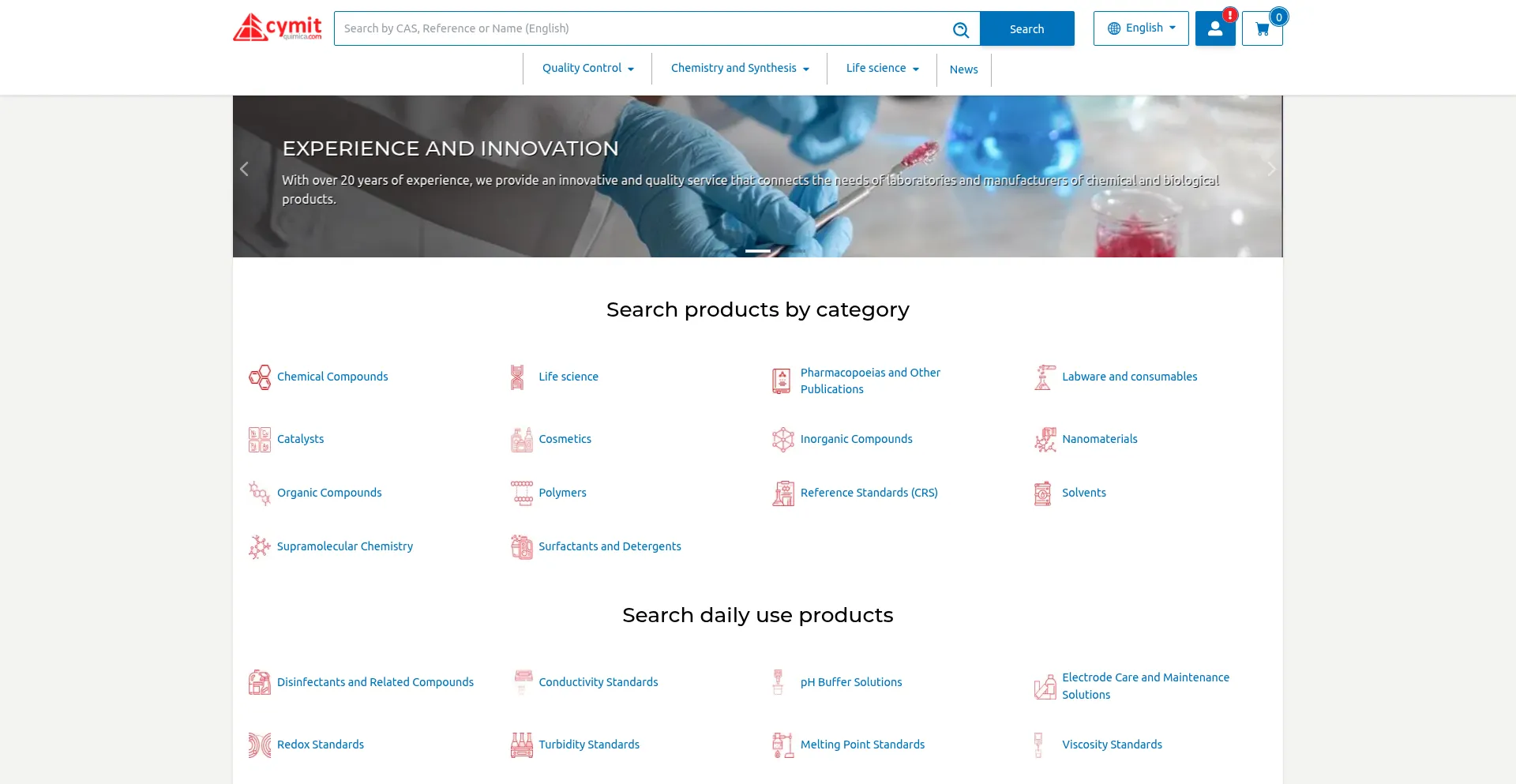
Task: Open the Solvents category icon
Action: tap(1043, 493)
